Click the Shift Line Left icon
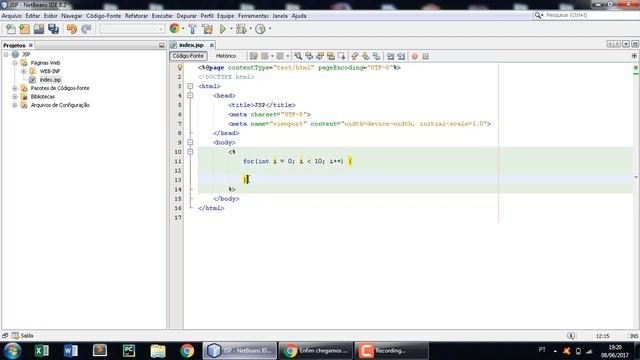Image resolution: width=640 pixels, height=360 pixels. click(x=391, y=56)
